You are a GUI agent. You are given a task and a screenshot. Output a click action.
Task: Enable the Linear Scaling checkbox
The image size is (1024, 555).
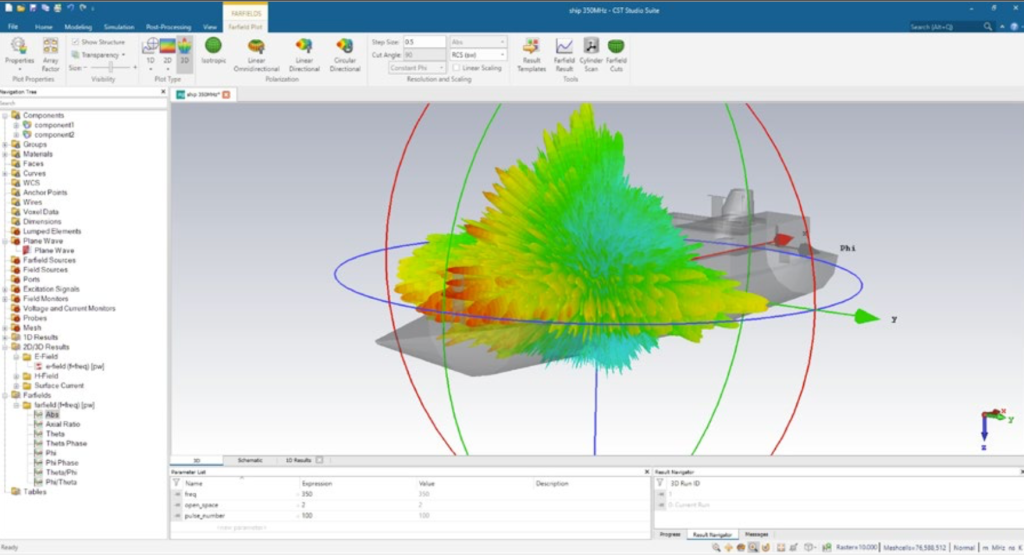point(455,68)
